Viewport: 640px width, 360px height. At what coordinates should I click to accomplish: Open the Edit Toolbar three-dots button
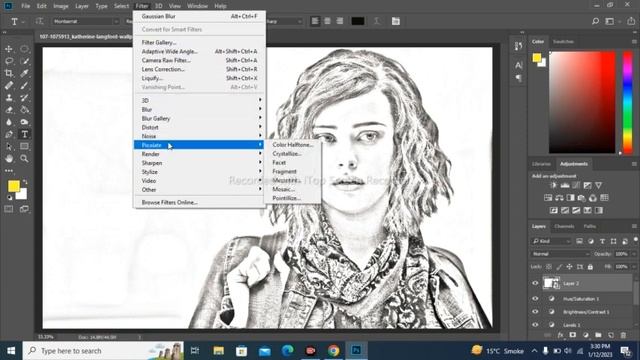click(x=9, y=171)
